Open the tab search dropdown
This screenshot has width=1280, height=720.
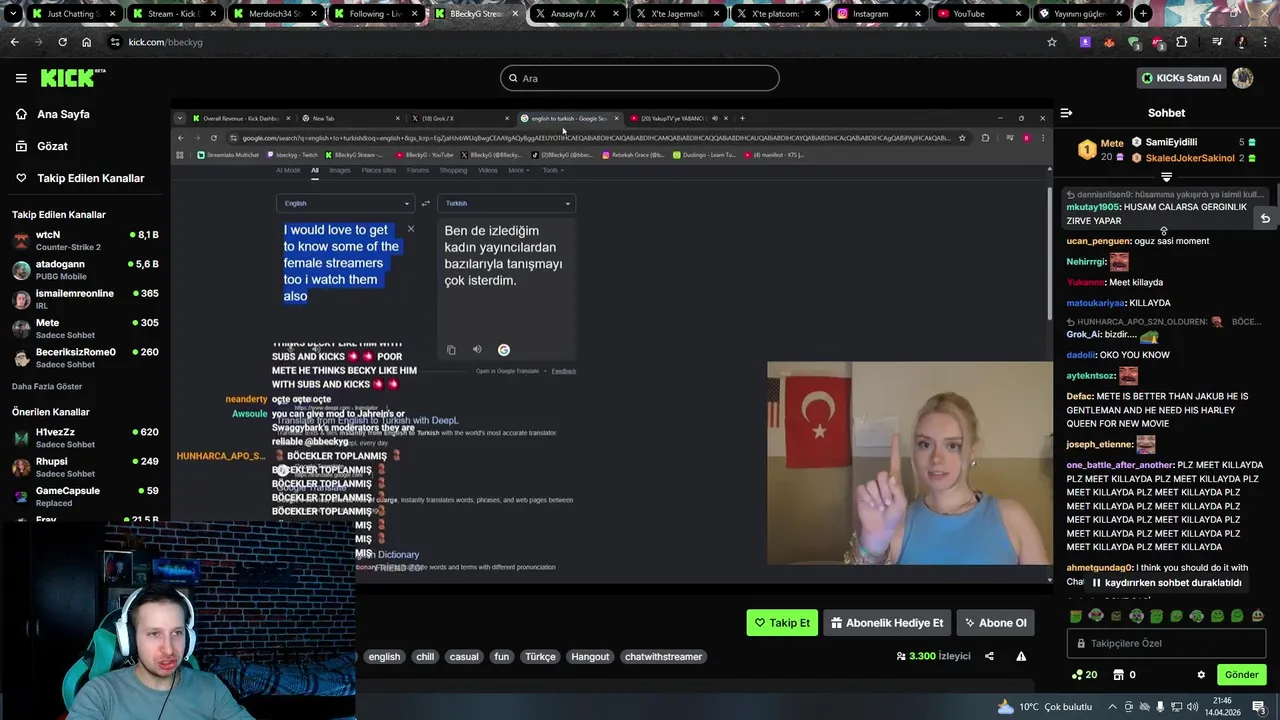pyautogui.click(x=11, y=14)
